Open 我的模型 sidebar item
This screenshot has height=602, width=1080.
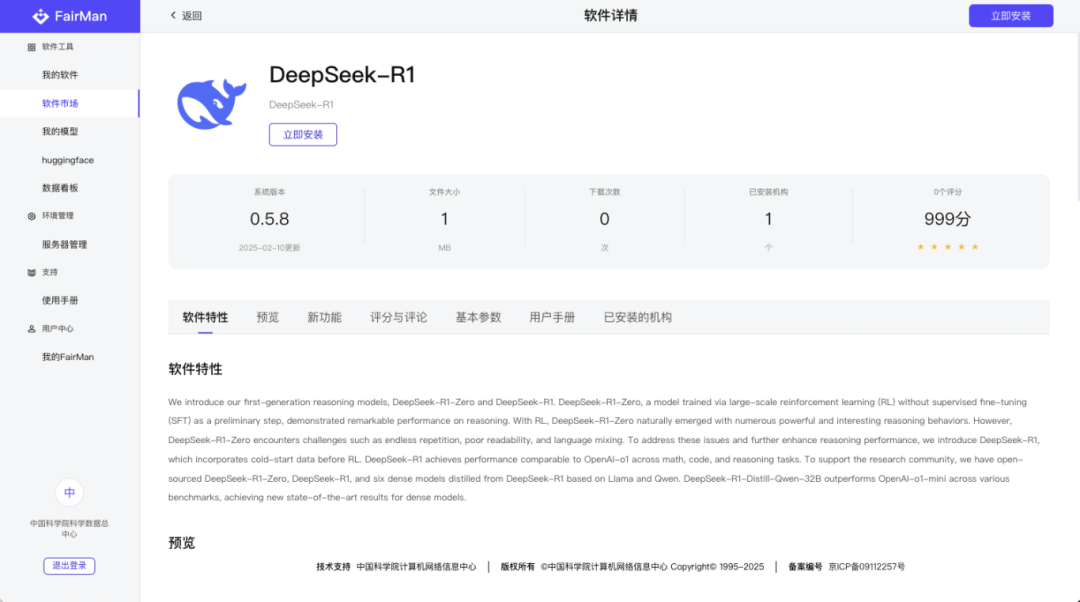tap(60, 132)
